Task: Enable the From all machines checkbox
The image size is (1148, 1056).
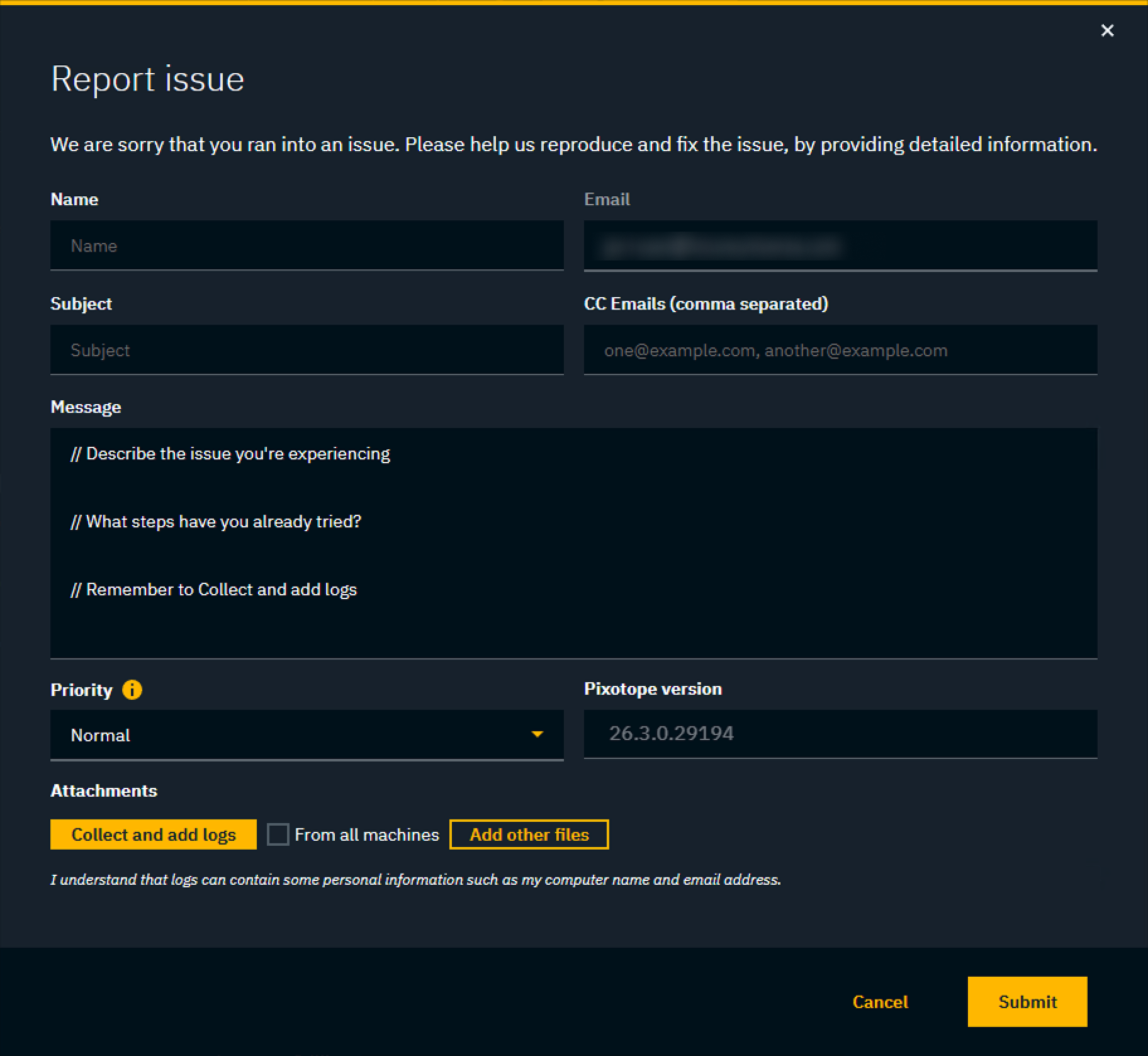Action: (278, 834)
